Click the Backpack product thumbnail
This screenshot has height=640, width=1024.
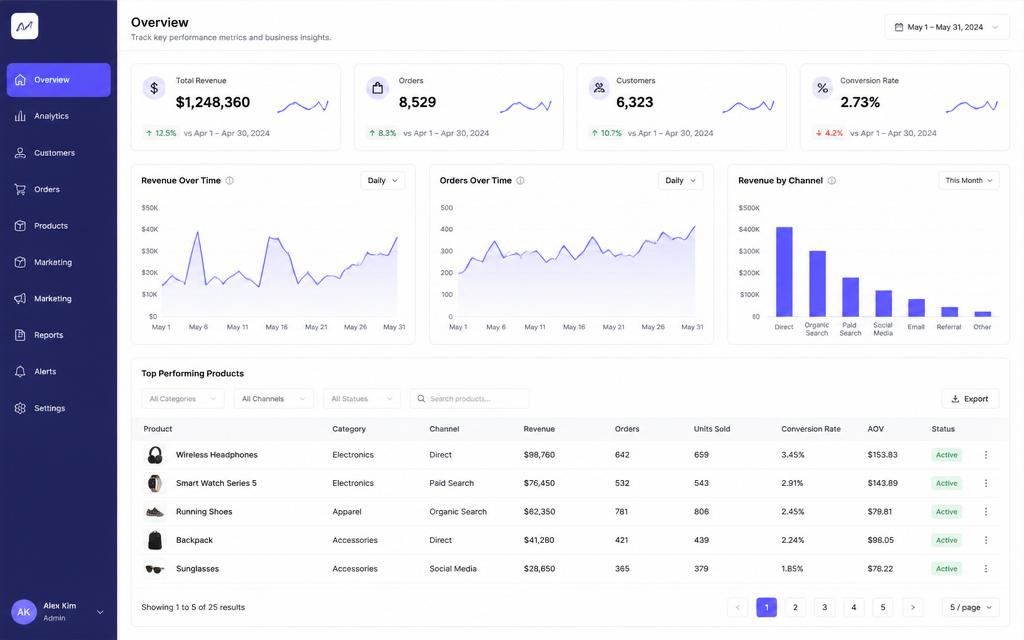(155, 540)
